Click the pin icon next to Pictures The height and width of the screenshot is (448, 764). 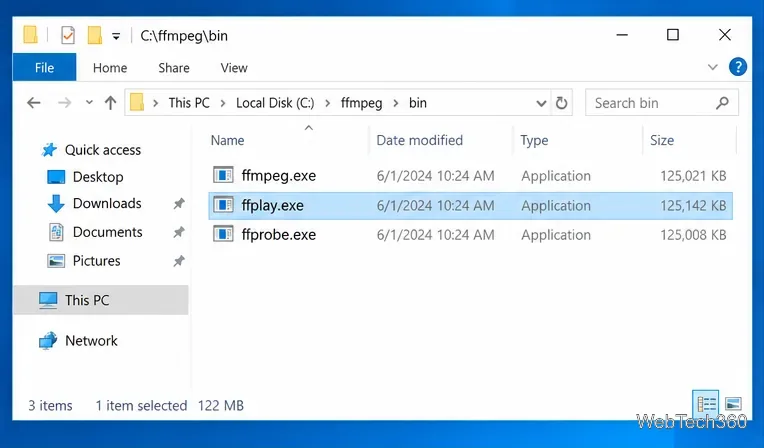(x=179, y=261)
